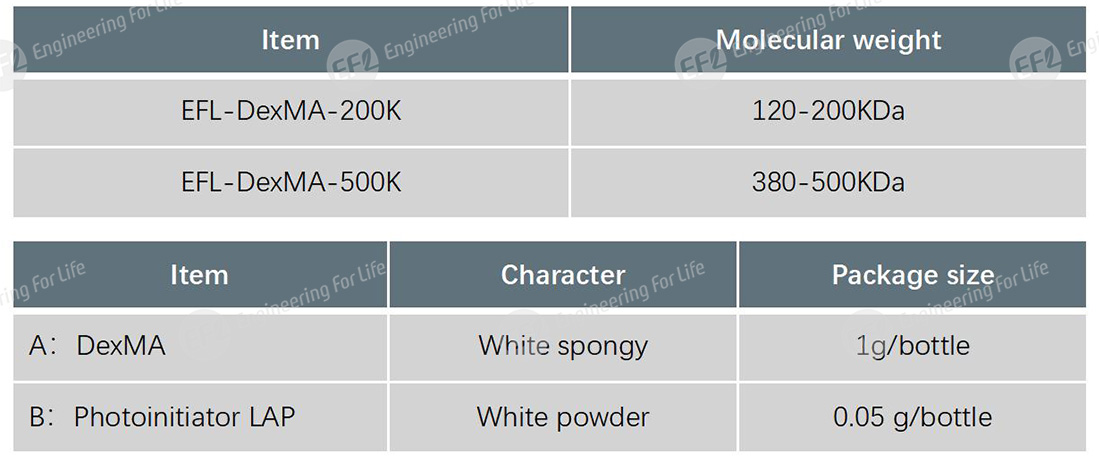The height and width of the screenshot is (466, 1099).
Task: Click the EFL-DexMA-500K row label
Action: 291,182
